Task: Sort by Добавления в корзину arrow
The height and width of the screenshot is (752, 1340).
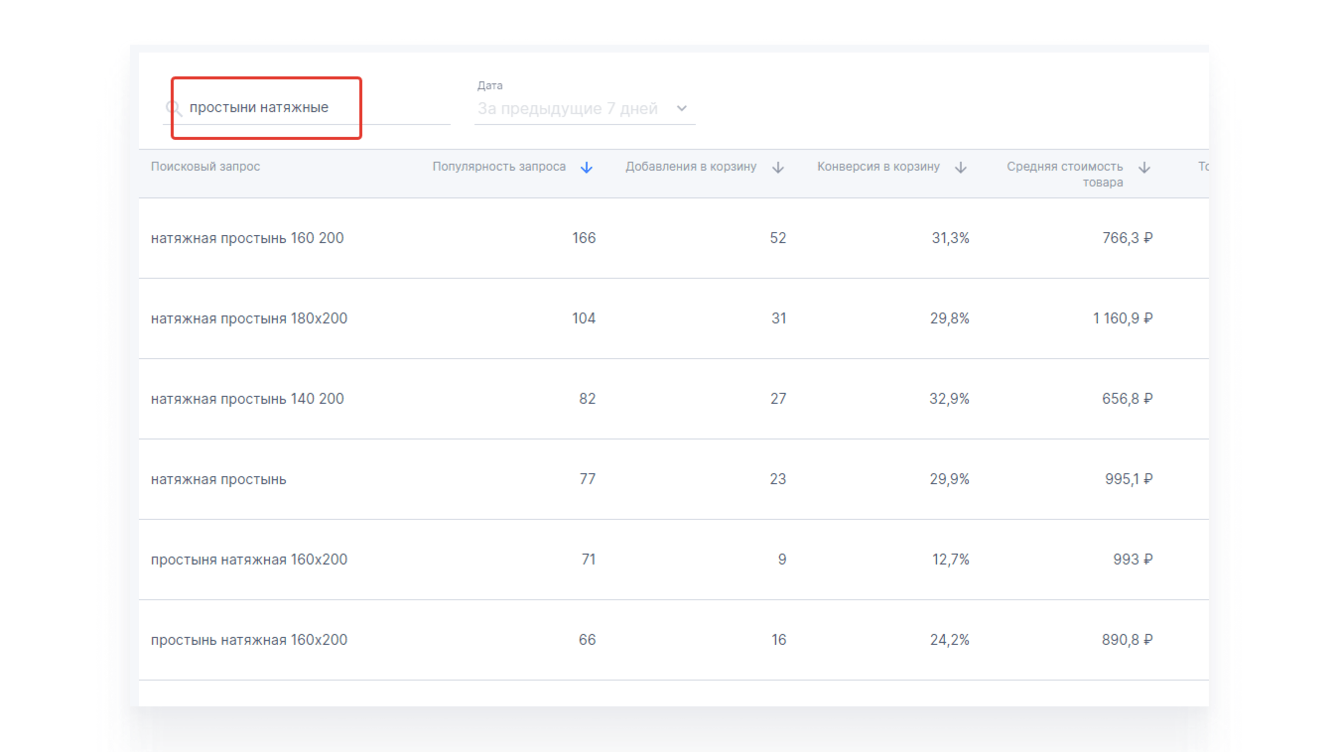Action: (778, 168)
